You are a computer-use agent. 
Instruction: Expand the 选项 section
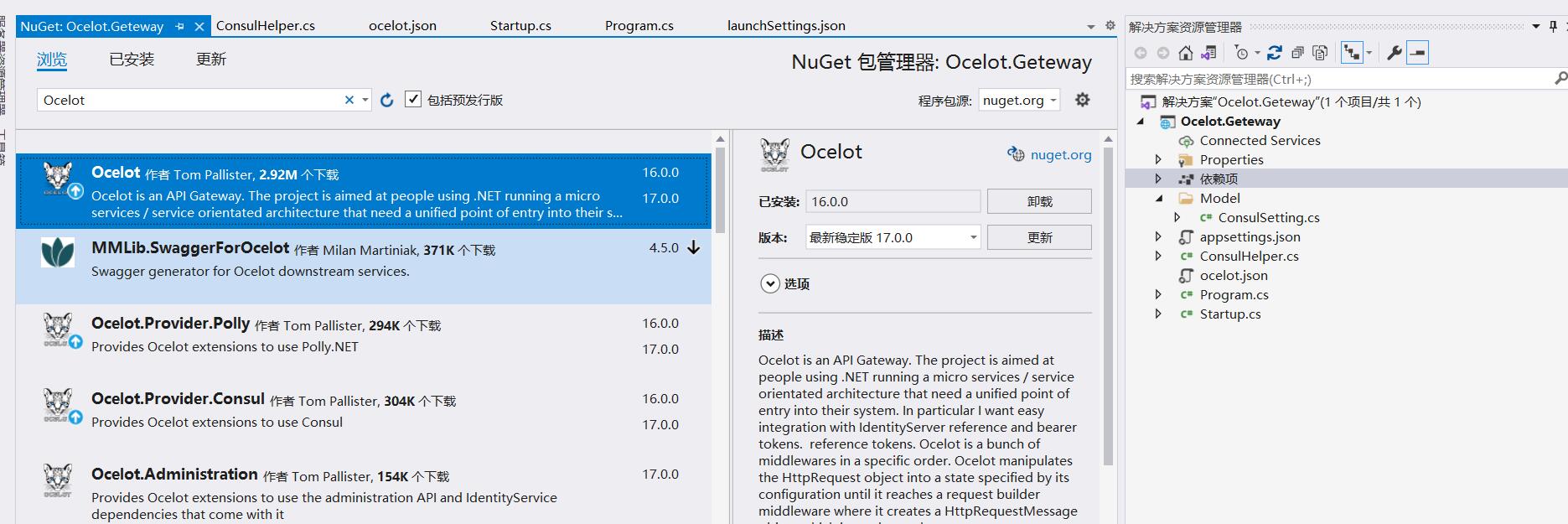coord(770,283)
